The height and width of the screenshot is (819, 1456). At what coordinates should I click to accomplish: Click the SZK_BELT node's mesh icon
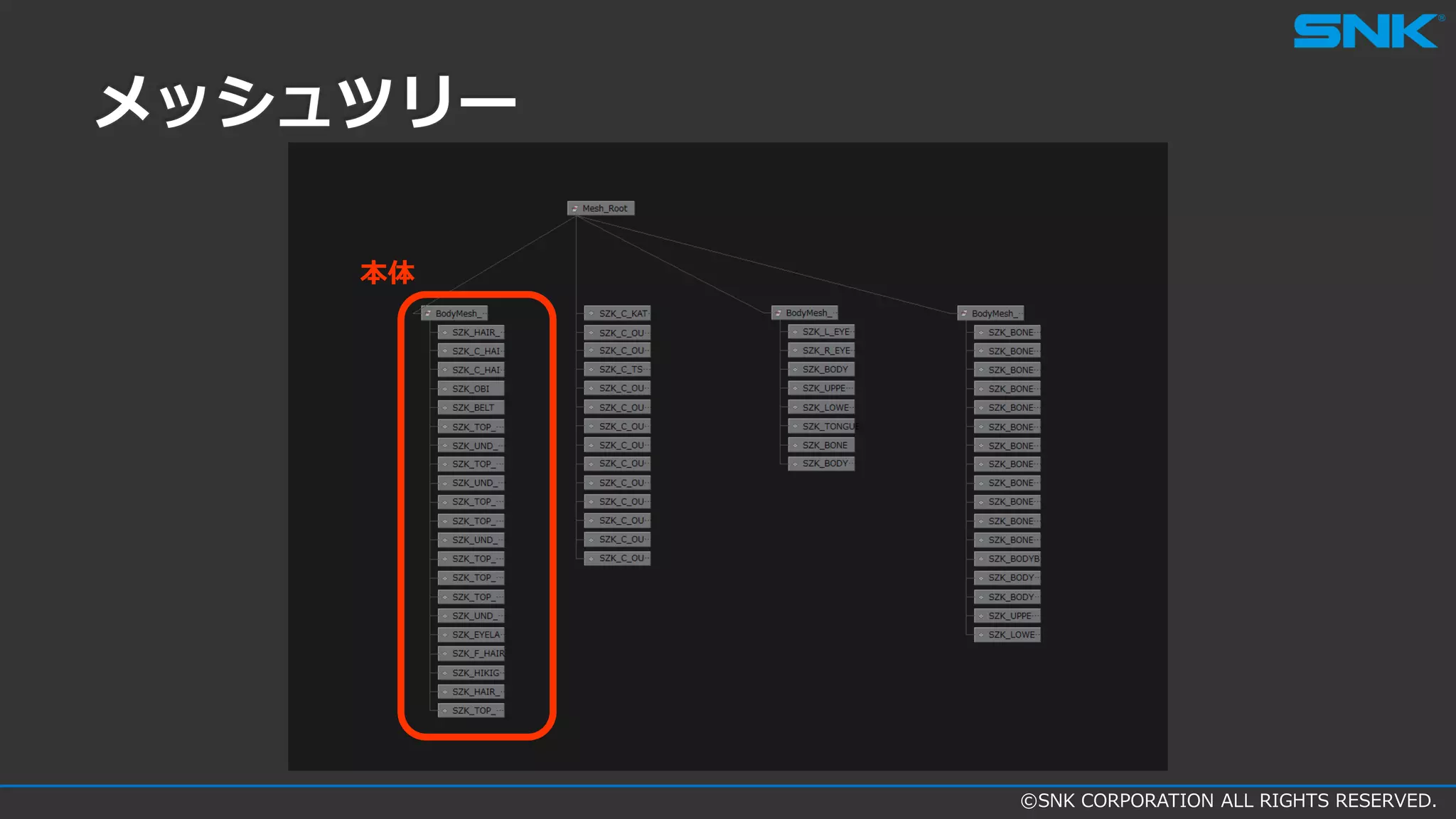pos(445,408)
